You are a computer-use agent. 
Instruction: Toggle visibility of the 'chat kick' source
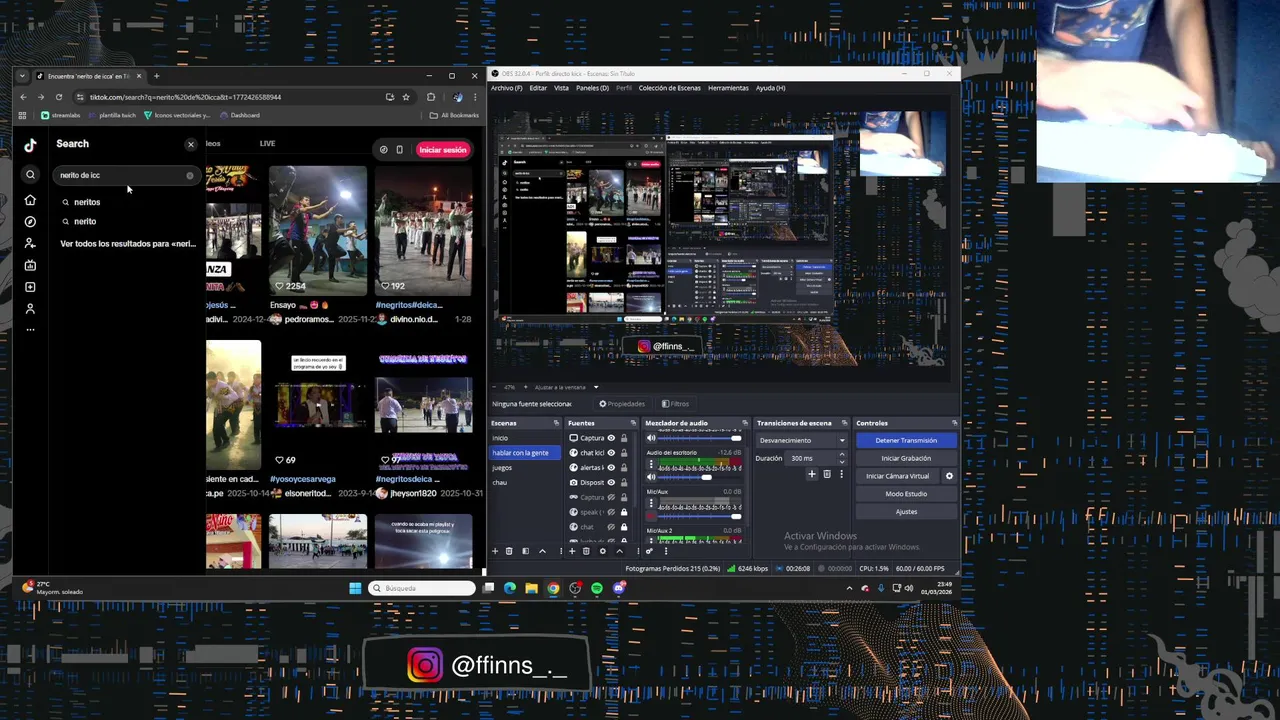click(x=611, y=453)
